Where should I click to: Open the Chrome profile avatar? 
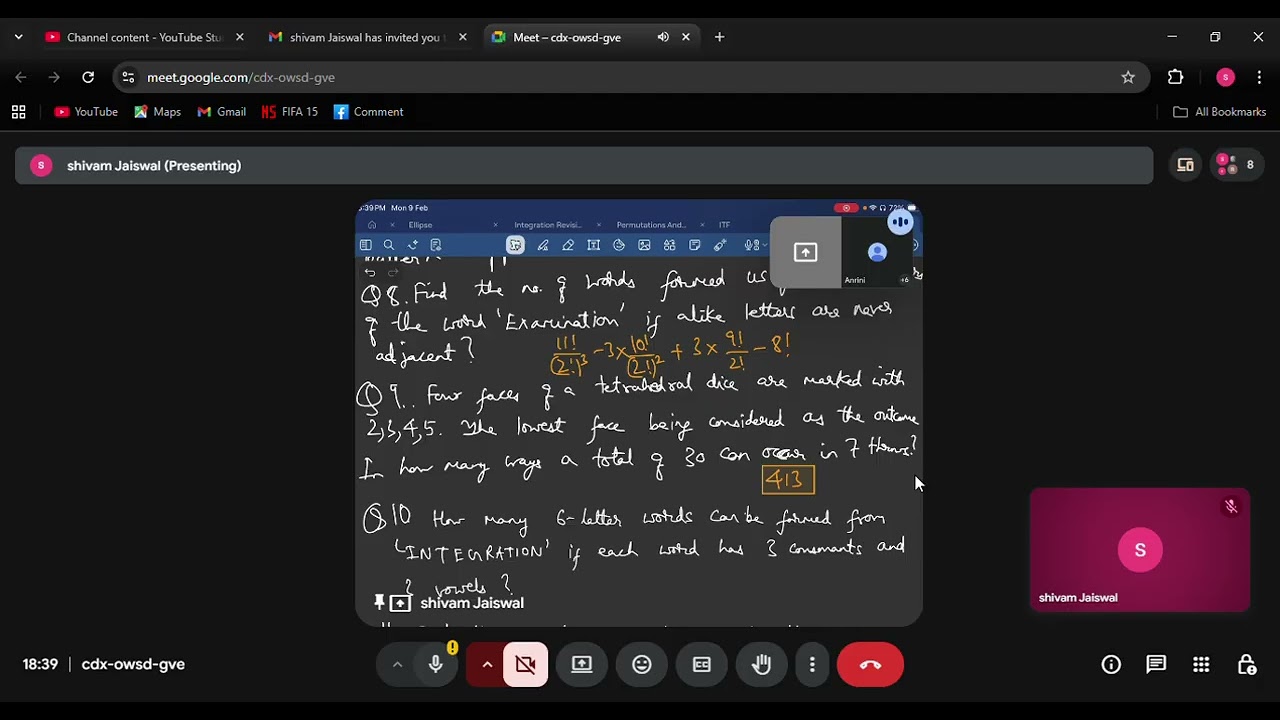pos(1225,77)
